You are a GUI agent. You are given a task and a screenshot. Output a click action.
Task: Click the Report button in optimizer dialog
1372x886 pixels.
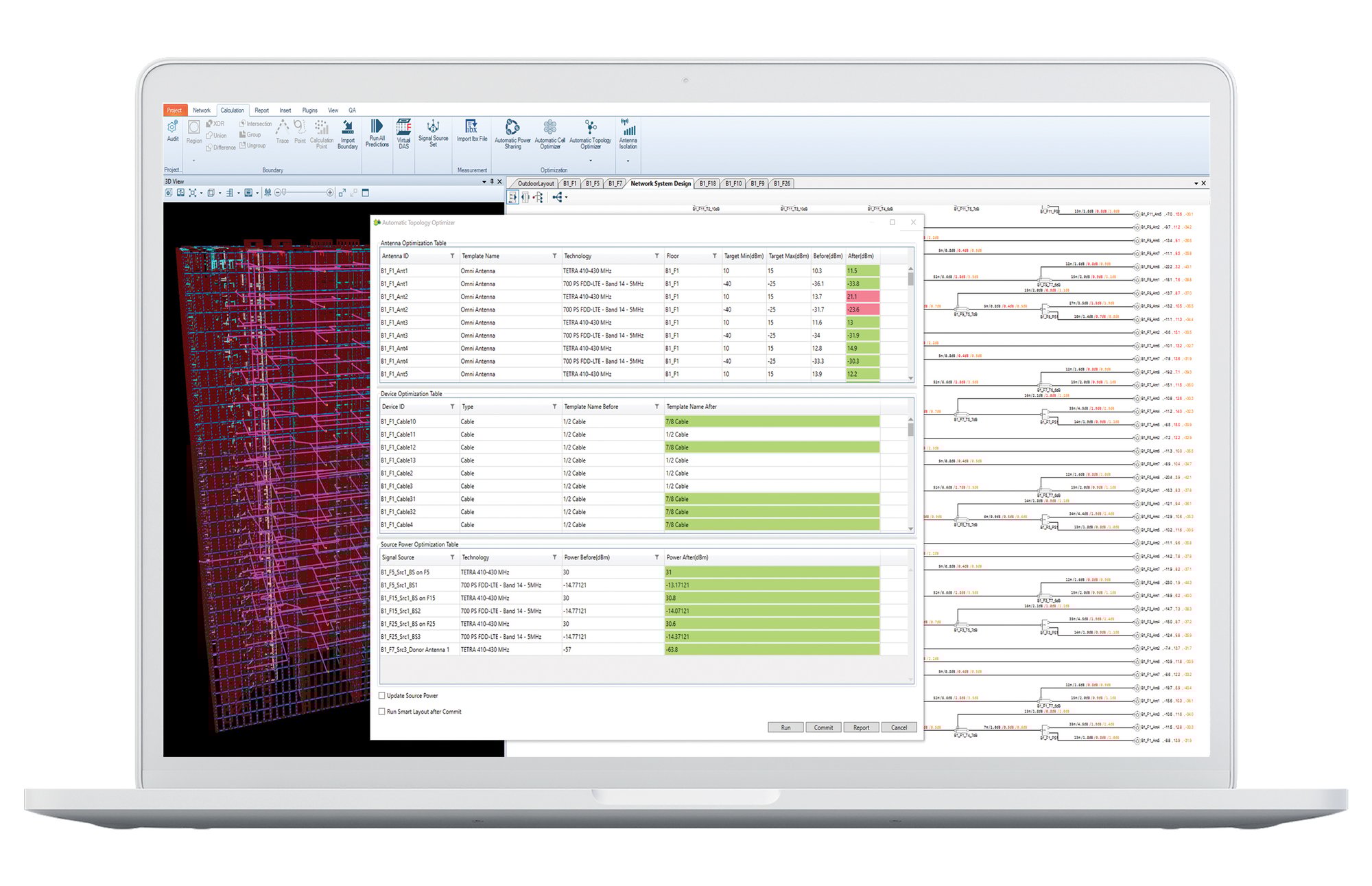coord(861,727)
